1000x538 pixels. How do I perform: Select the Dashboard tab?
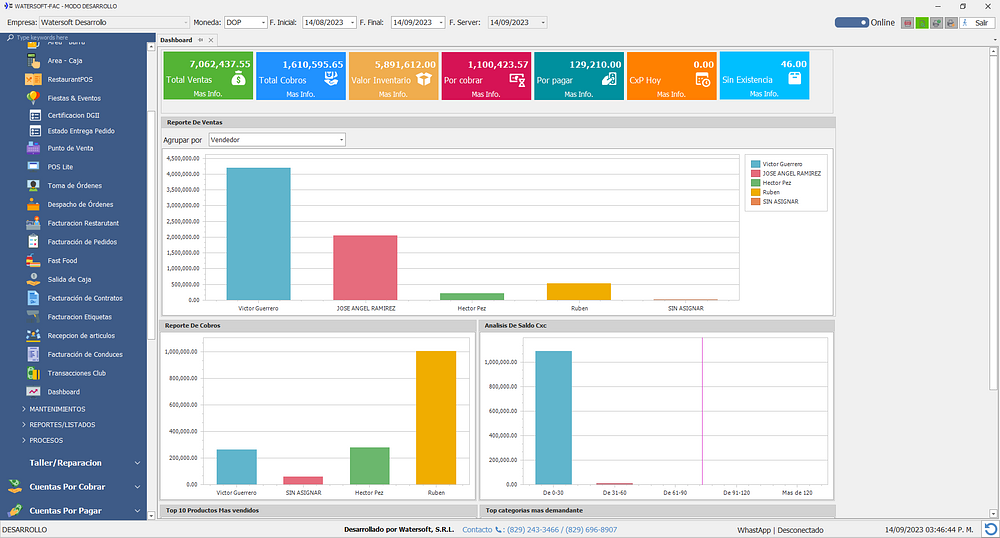pyautogui.click(x=176, y=40)
